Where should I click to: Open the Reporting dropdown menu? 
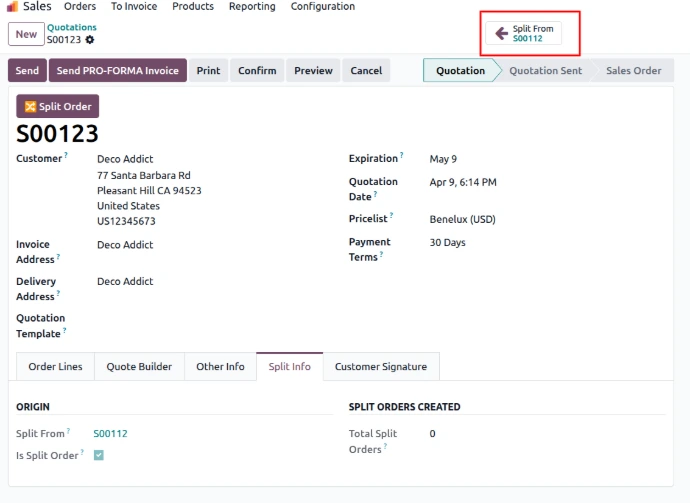(251, 7)
